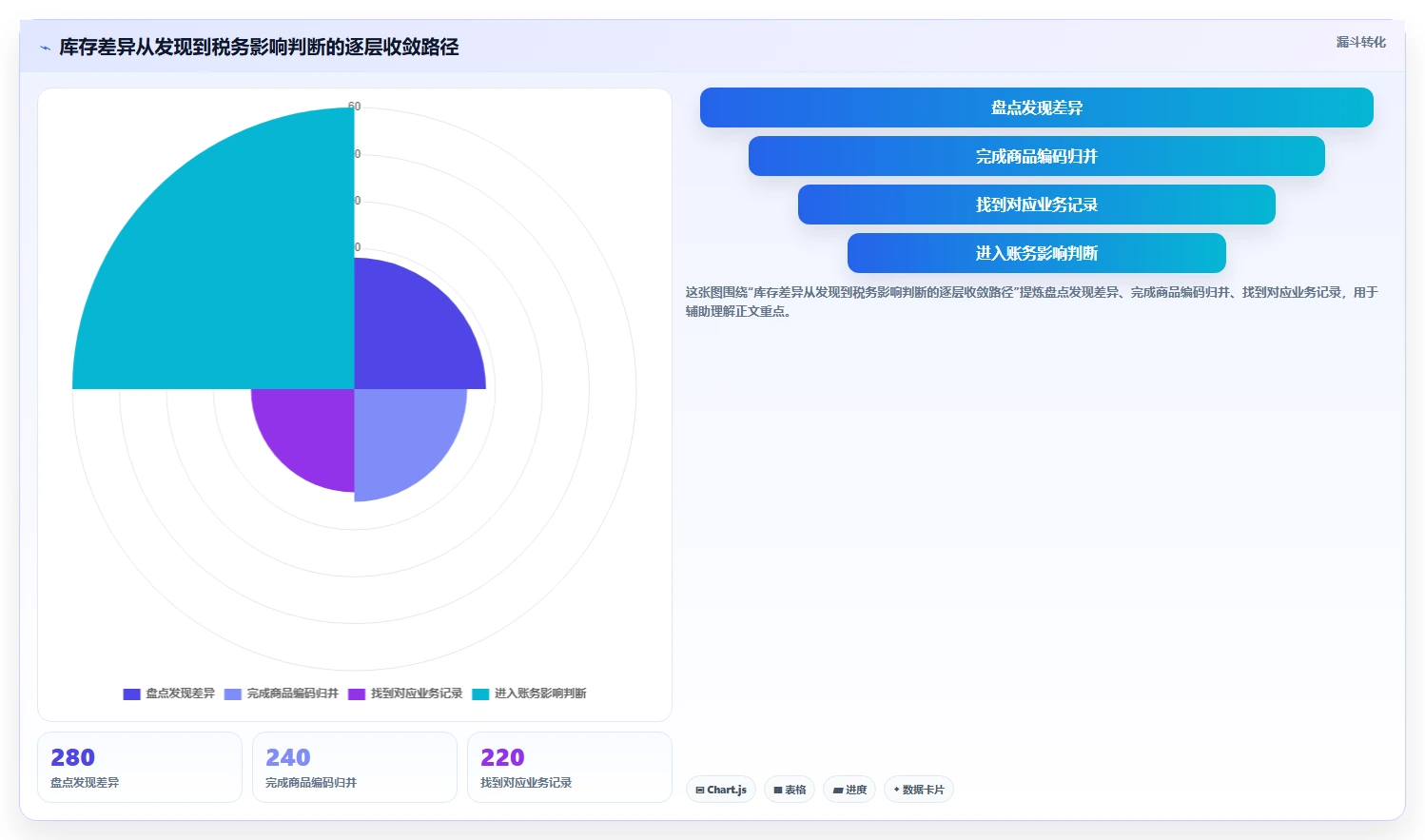Click the header icon before the title
Viewport: 1425px width, 840px height.
45,48
